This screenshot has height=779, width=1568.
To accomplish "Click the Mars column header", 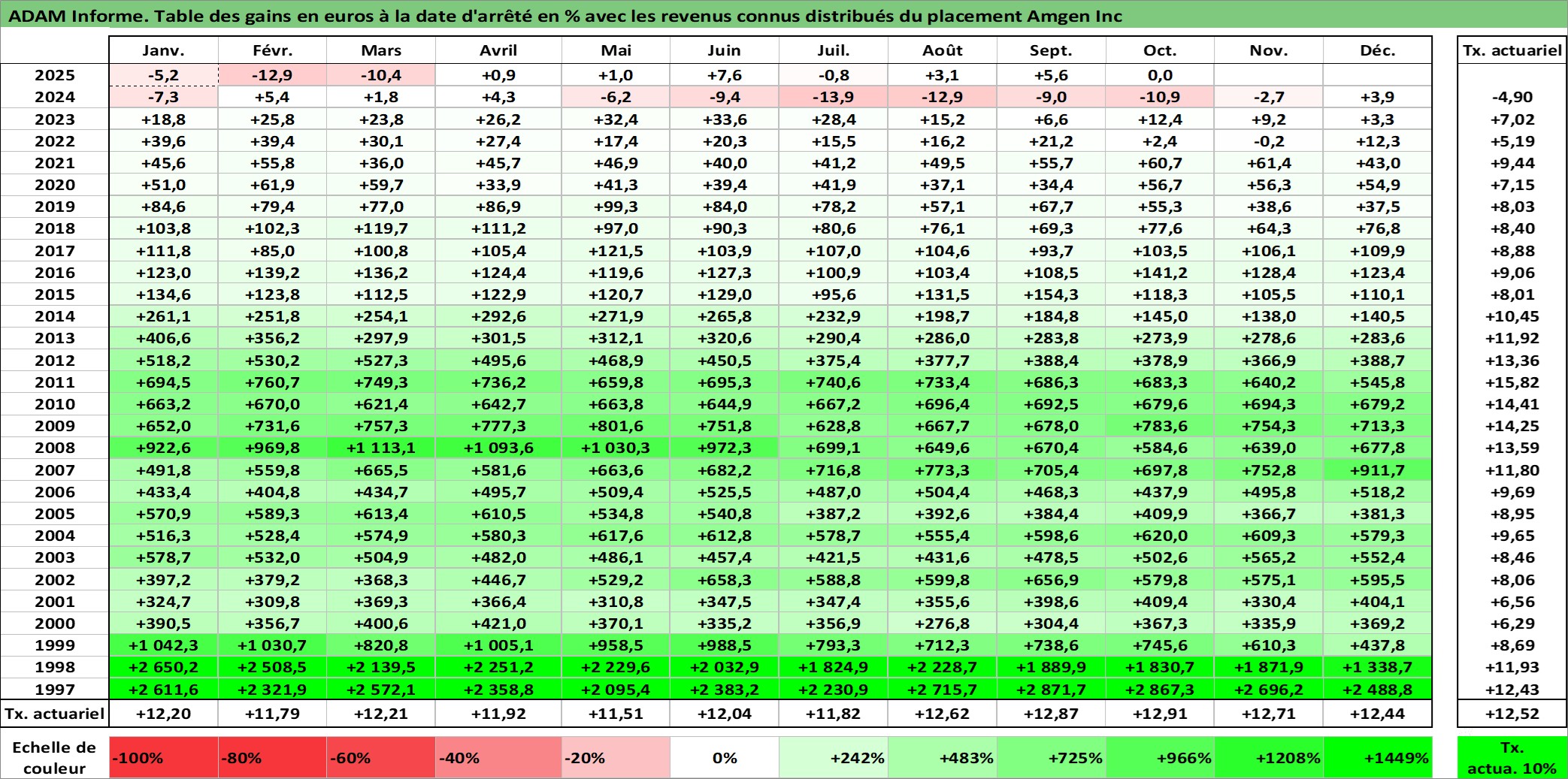I will [381, 50].
